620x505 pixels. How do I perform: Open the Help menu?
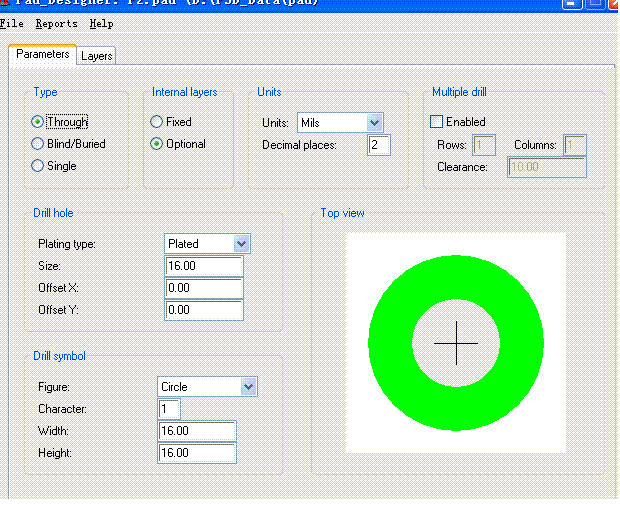[101, 23]
